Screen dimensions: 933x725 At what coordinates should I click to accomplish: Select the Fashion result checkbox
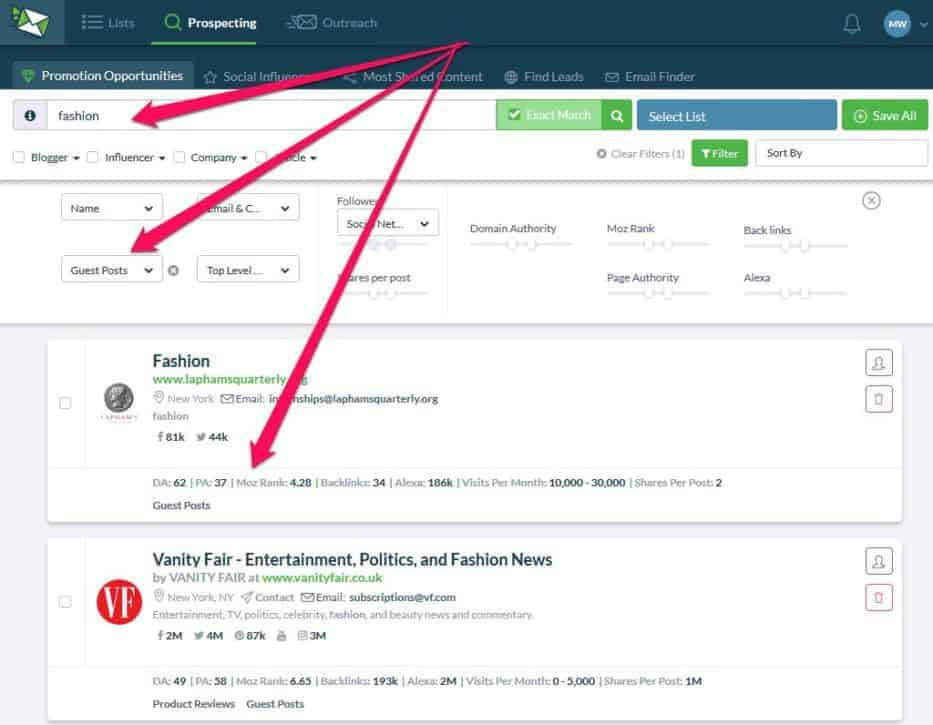point(65,404)
